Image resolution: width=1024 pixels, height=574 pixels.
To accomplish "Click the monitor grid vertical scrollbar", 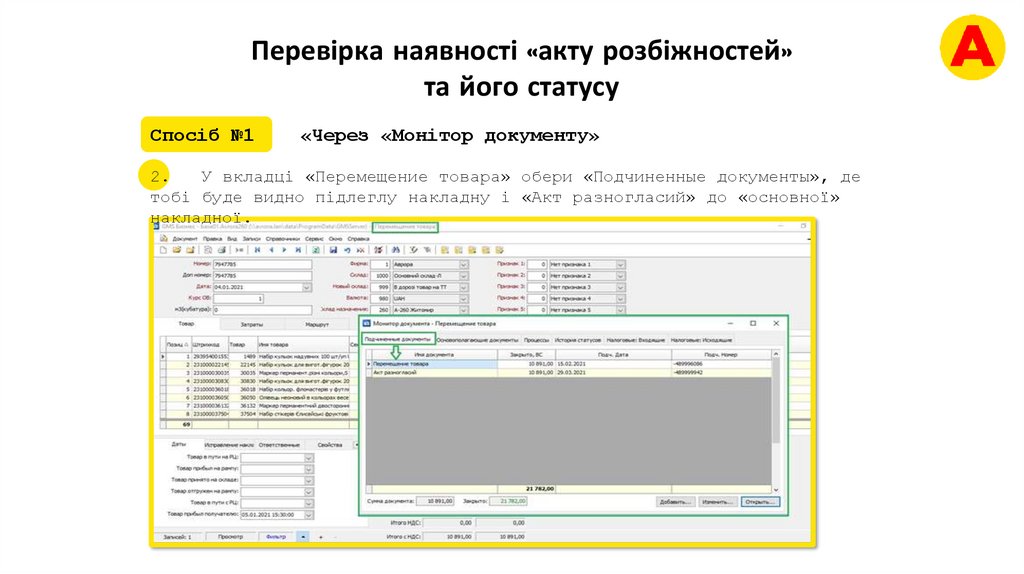I will [776, 421].
